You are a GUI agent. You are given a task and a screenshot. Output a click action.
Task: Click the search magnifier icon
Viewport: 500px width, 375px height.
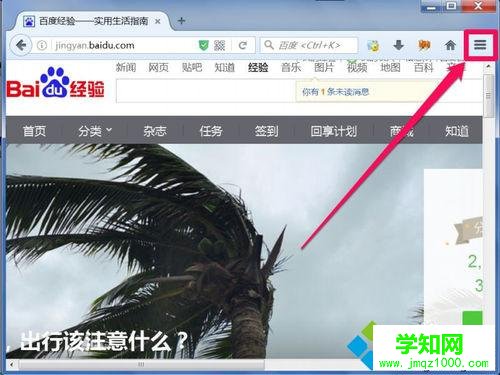click(x=269, y=45)
